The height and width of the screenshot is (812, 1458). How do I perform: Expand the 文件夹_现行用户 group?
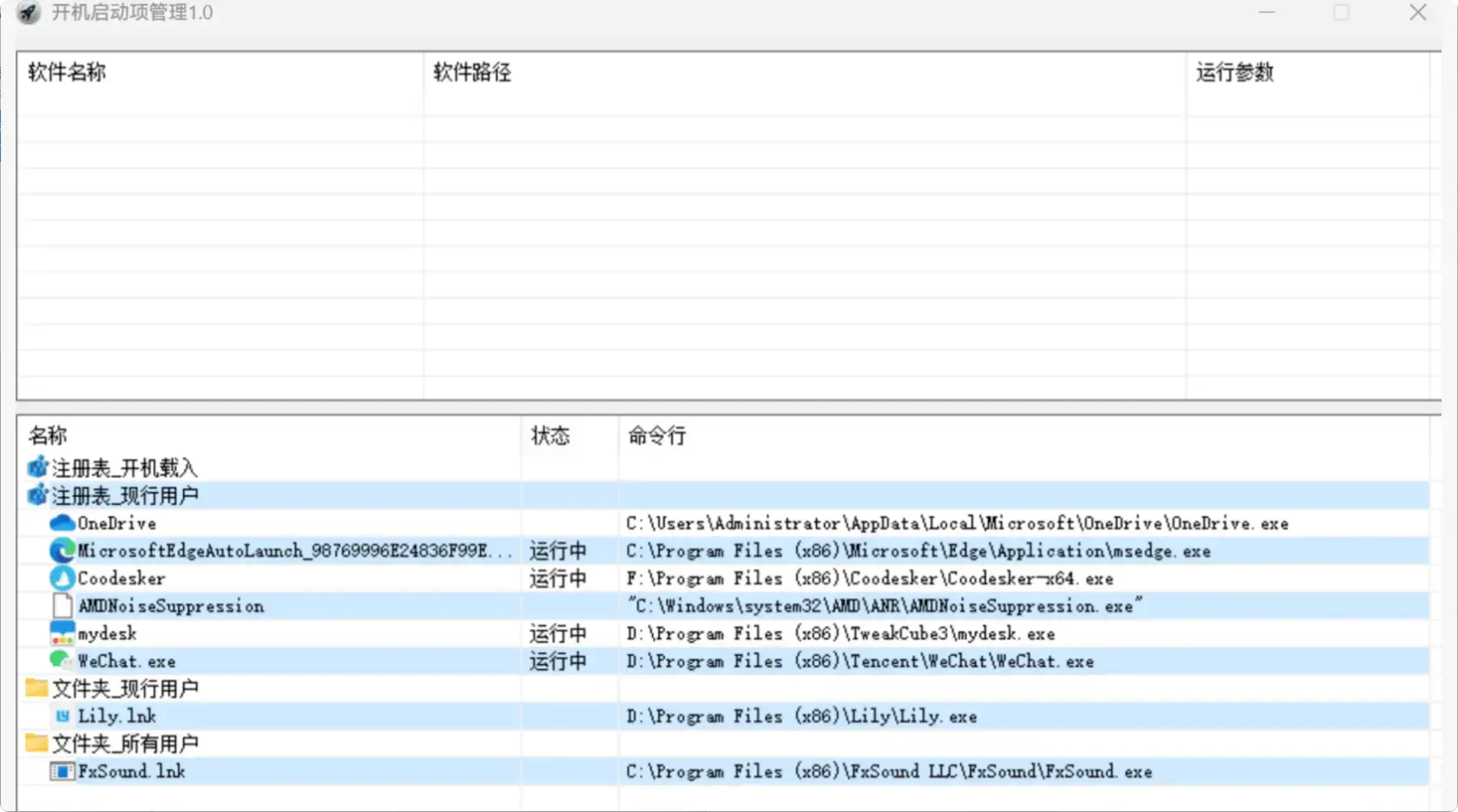click(125, 687)
